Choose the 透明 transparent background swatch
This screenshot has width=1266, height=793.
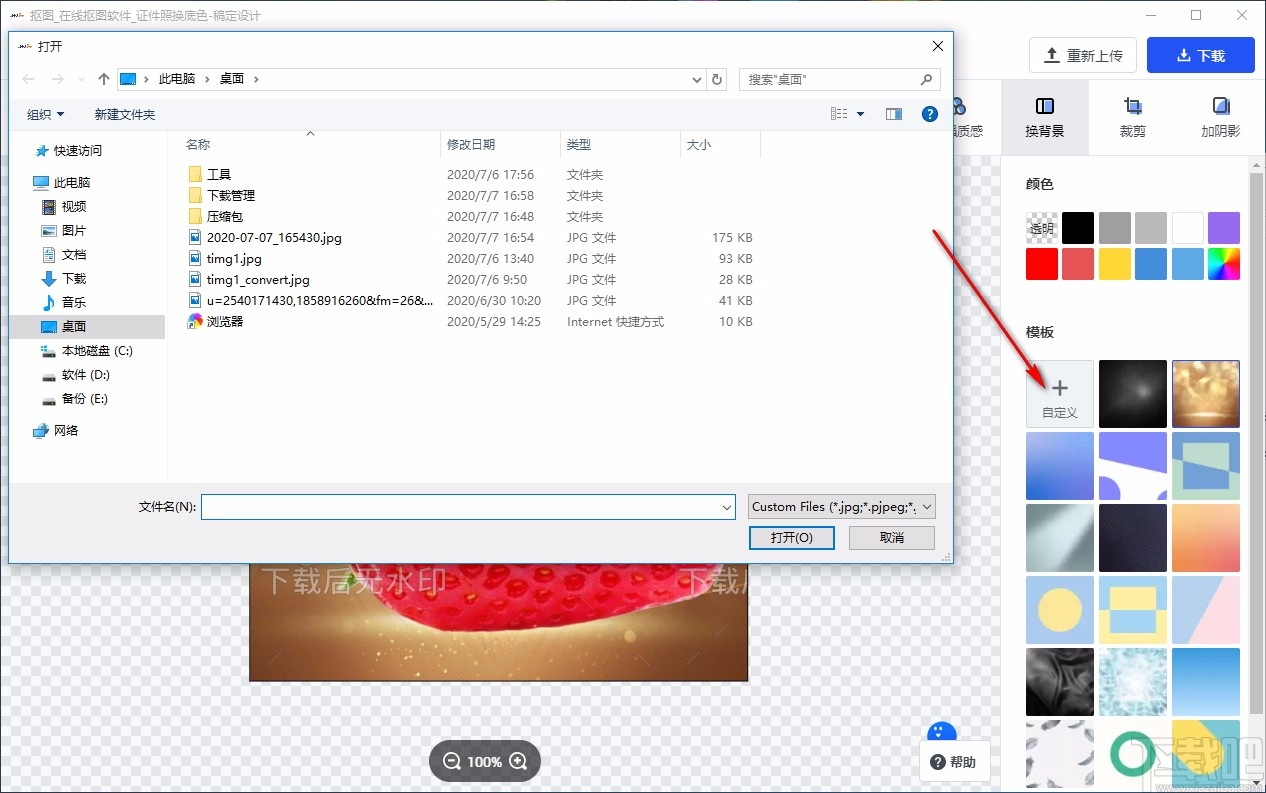[1042, 228]
